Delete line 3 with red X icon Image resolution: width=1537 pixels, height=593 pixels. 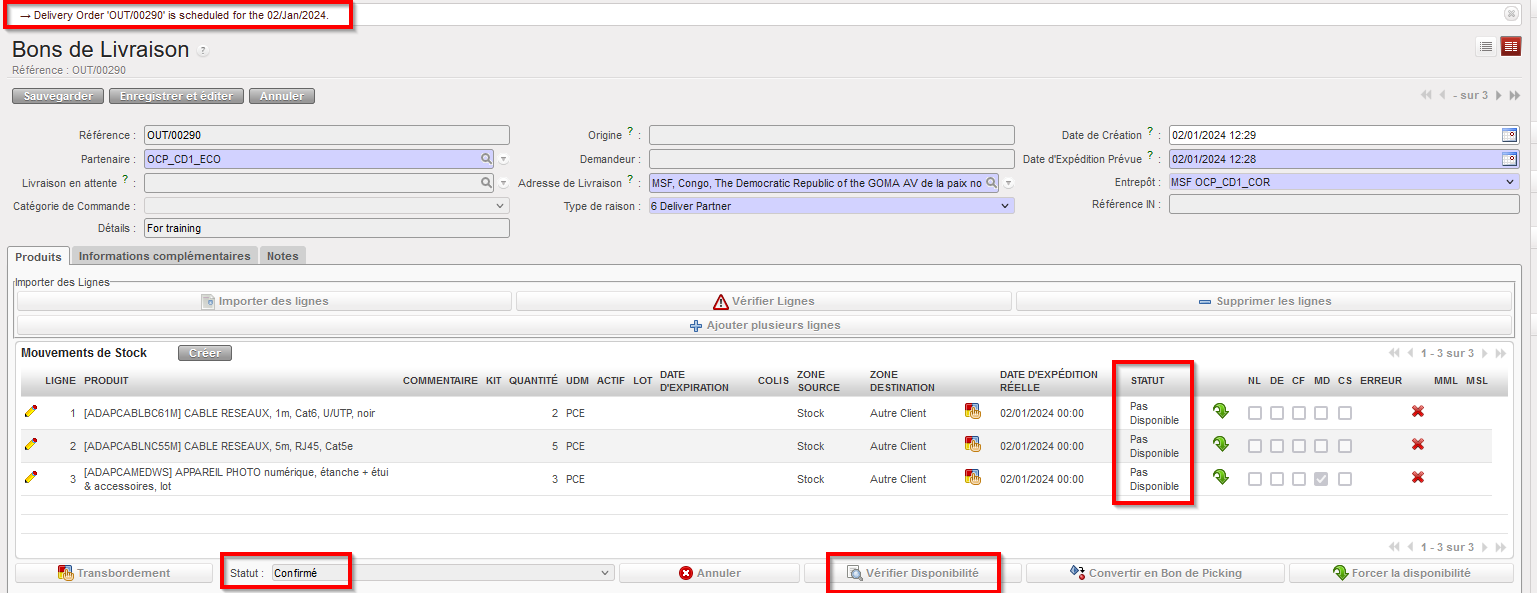point(1417,478)
